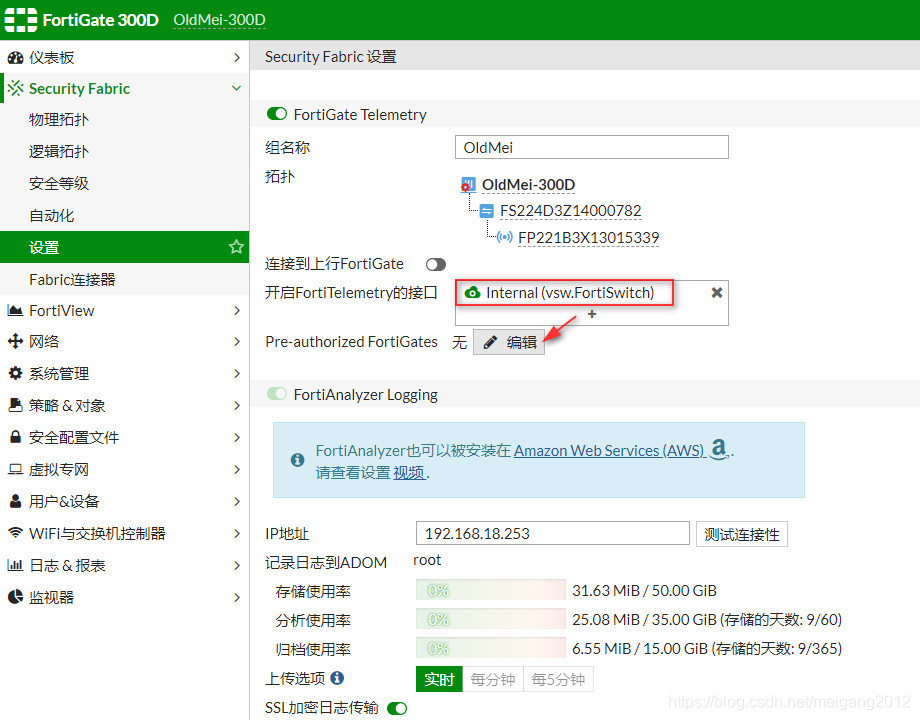Click the Security Fabric star-burst icon

click(x=15, y=88)
